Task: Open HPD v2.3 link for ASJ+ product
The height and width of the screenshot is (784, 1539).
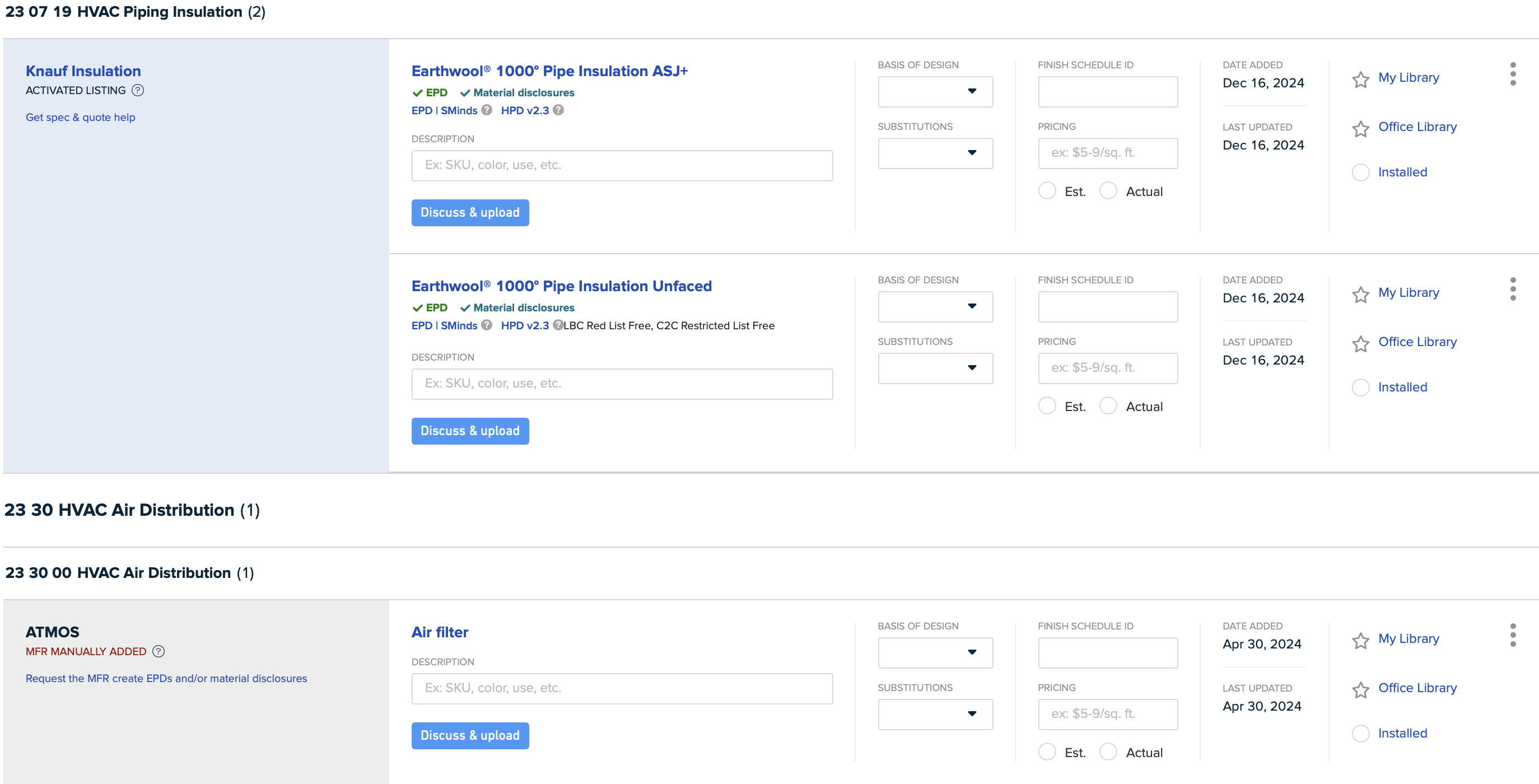Action: pyautogui.click(x=525, y=110)
